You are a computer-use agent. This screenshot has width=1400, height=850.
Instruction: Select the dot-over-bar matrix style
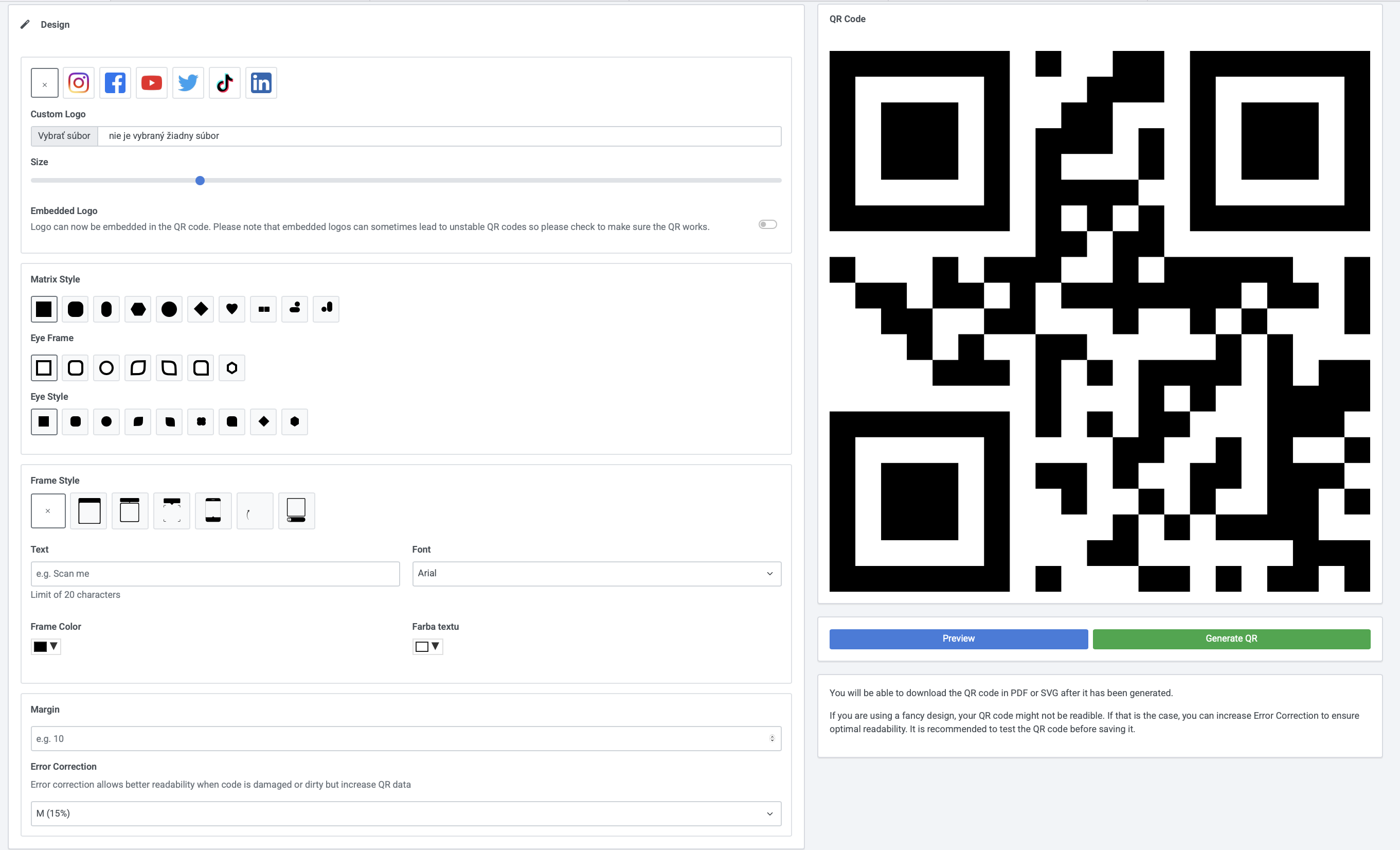coord(295,309)
